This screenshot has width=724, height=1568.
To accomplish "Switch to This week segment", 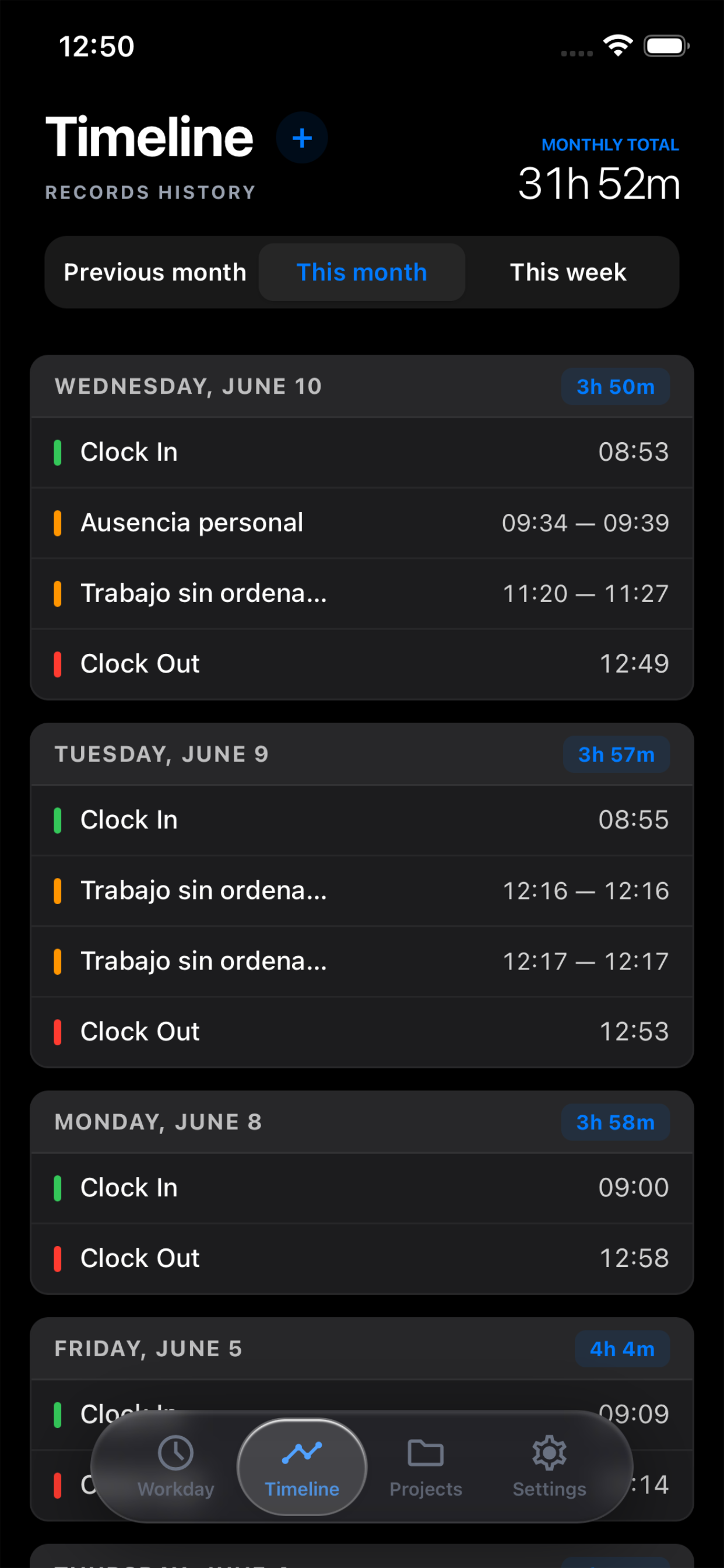I will tap(568, 272).
